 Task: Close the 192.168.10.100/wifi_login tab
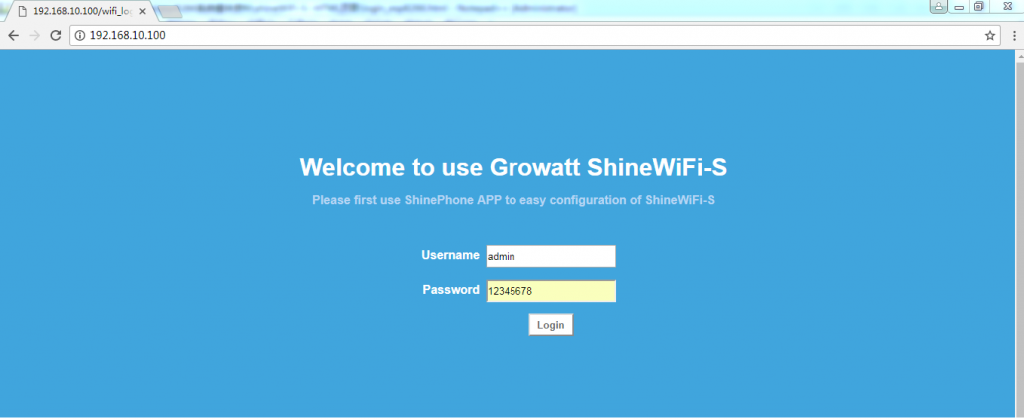(142, 12)
